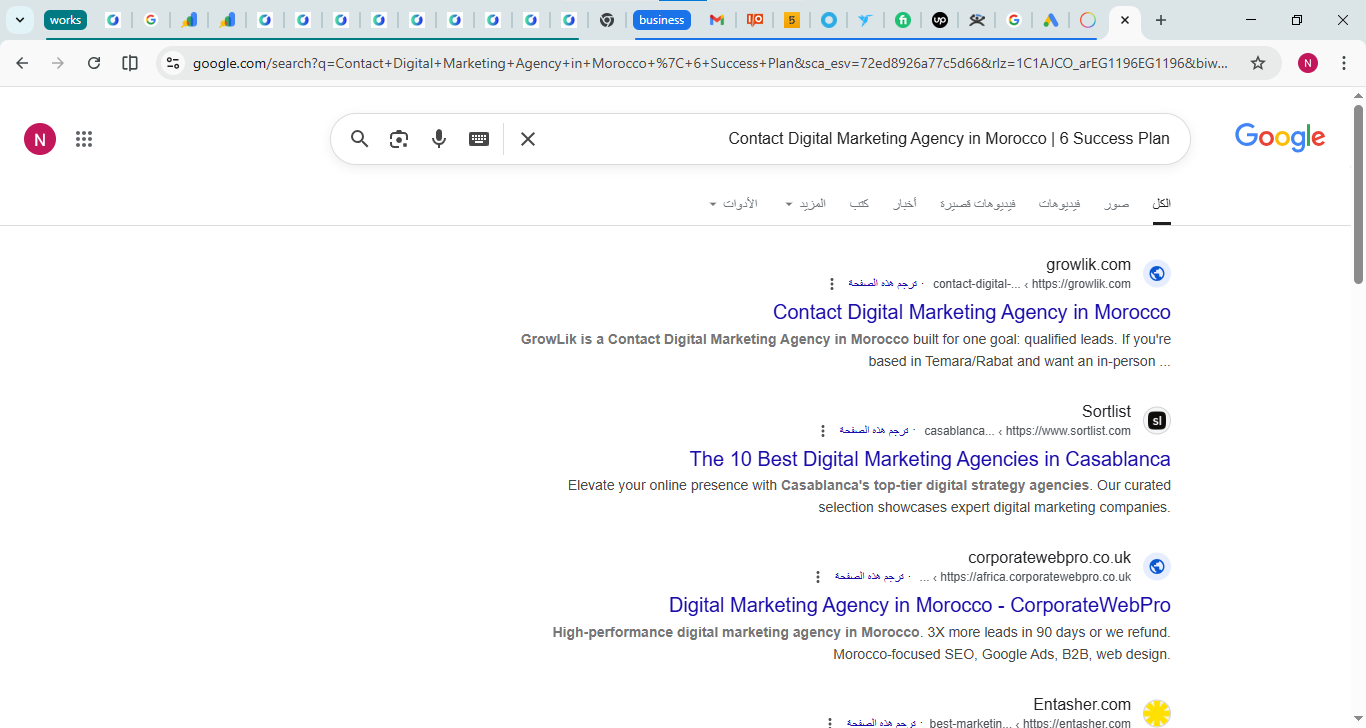Click the Entasher.com yellow favicon

coord(1157,713)
